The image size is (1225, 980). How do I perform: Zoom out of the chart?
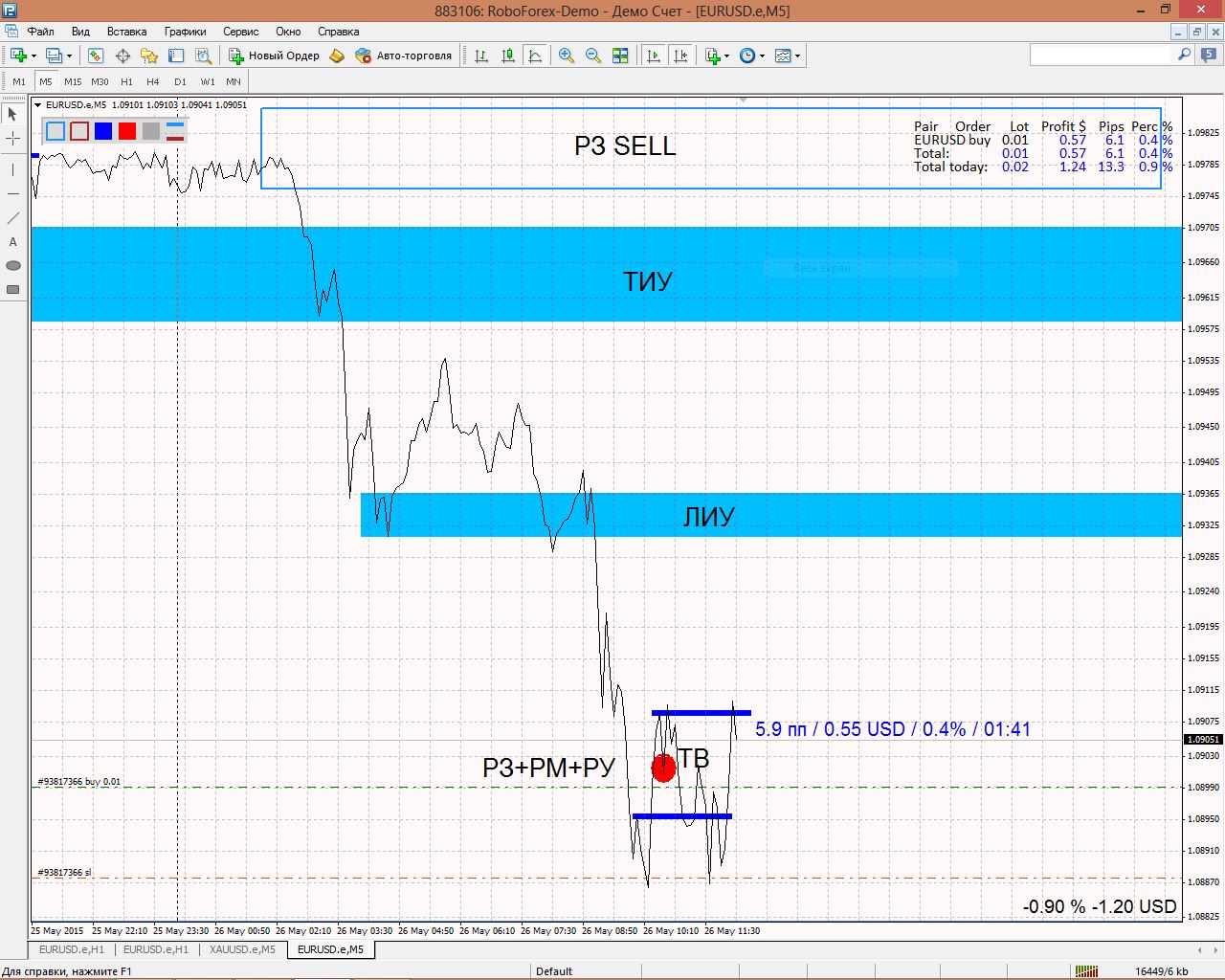pyautogui.click(x=593, y=56)
